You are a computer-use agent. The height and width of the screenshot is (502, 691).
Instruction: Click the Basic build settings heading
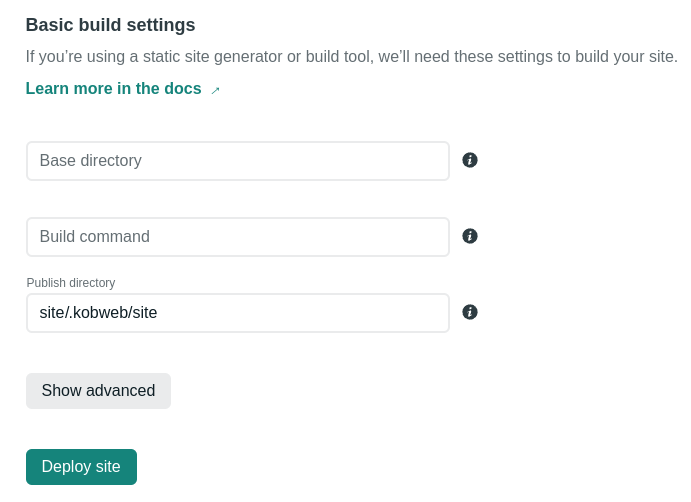click(110, 25)
